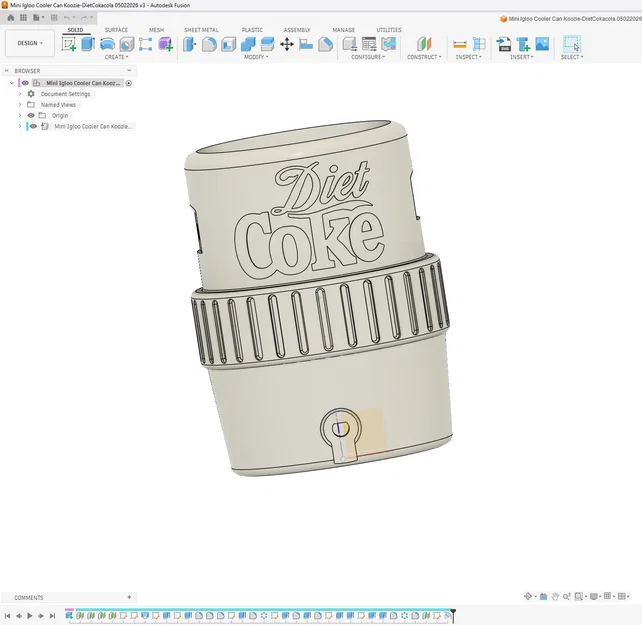642x625 pixels.
Task: Click the Measure tool icon
Action: coord(460,44)
